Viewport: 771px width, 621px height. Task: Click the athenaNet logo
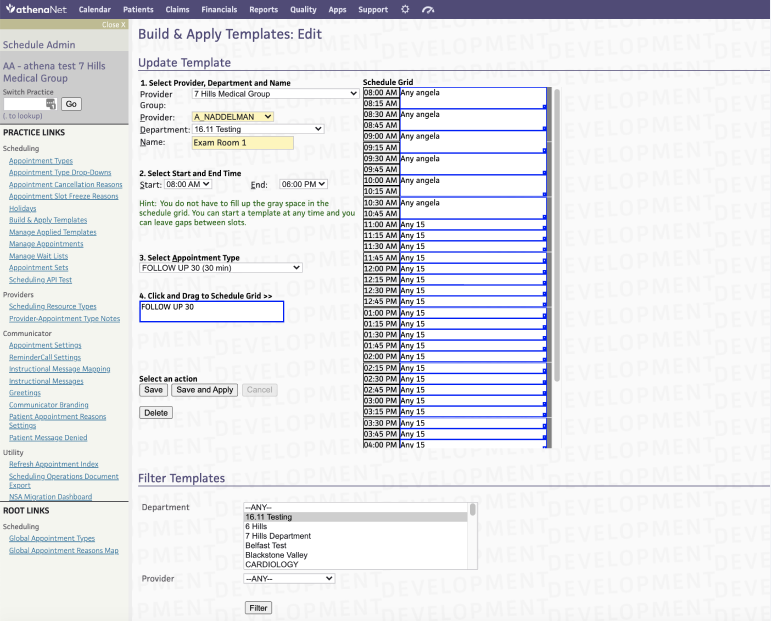(x=36, y=9)
